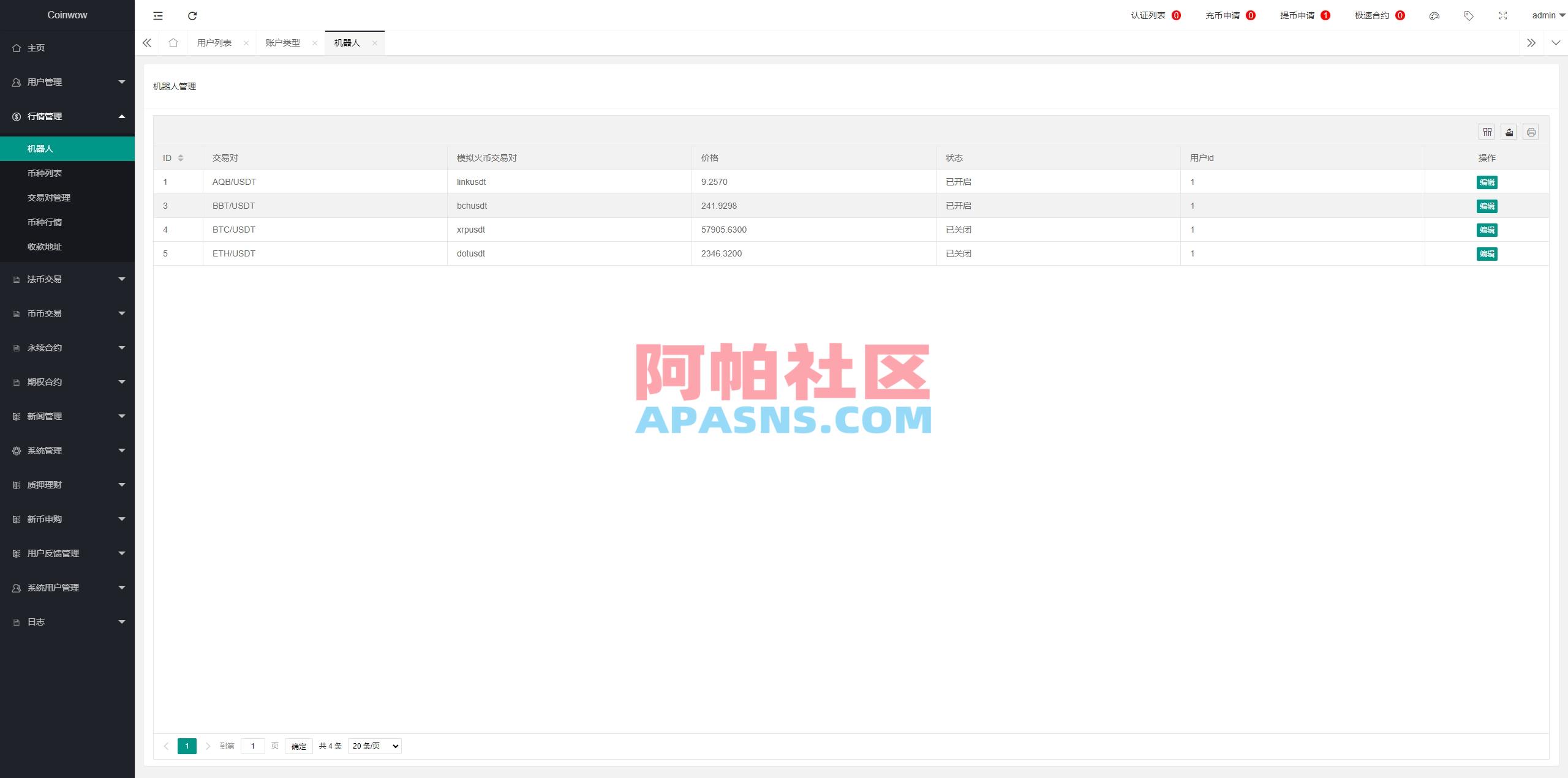
Task: Open 币种行情 in the sidebar
Action: pos(67,222)
